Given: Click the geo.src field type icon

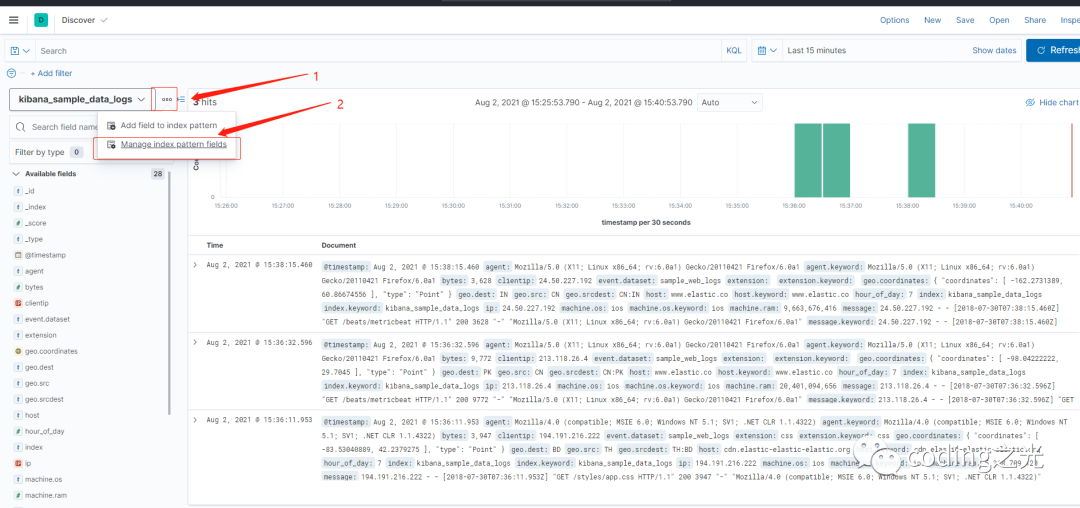Looking at the screenshot, I should coord(18,383).
